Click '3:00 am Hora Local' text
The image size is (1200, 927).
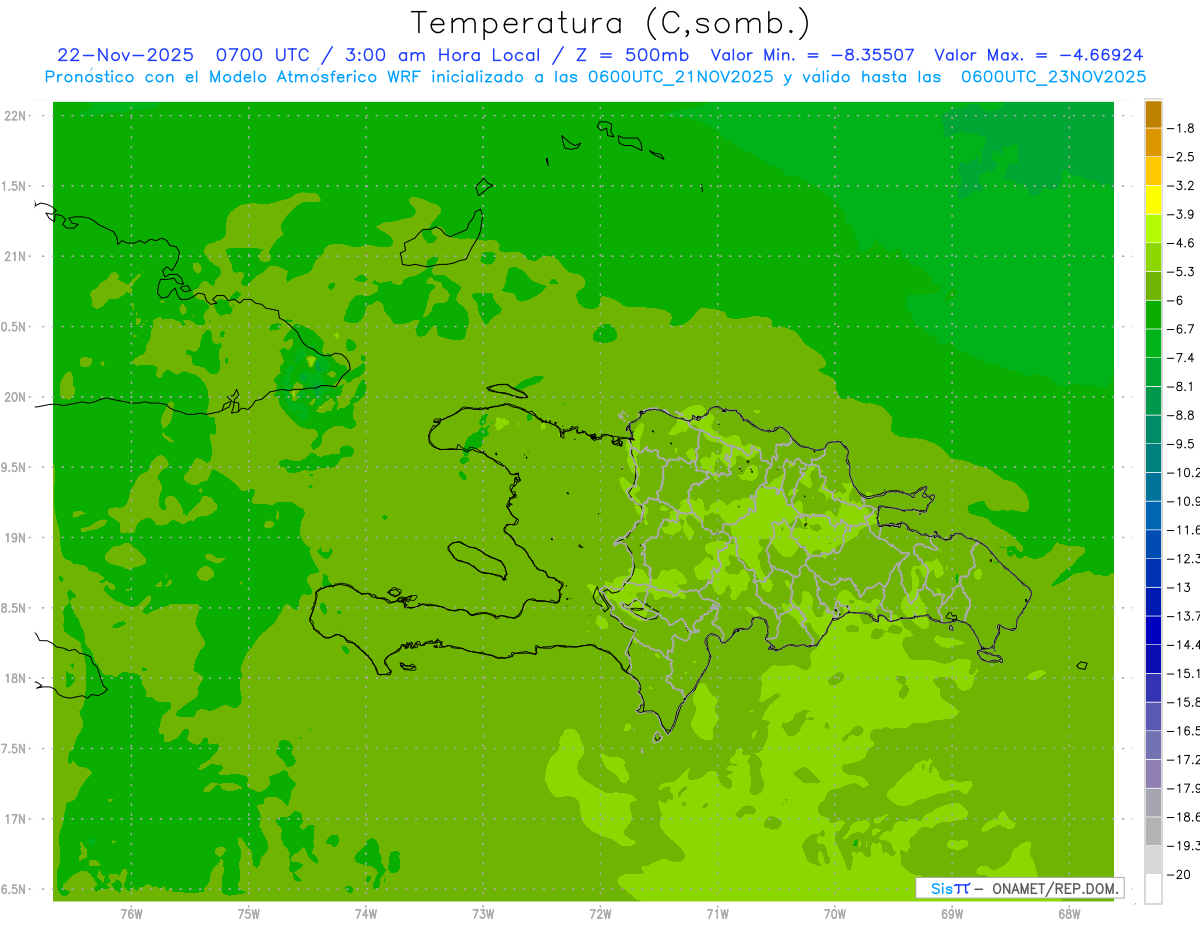click(441, 55)
